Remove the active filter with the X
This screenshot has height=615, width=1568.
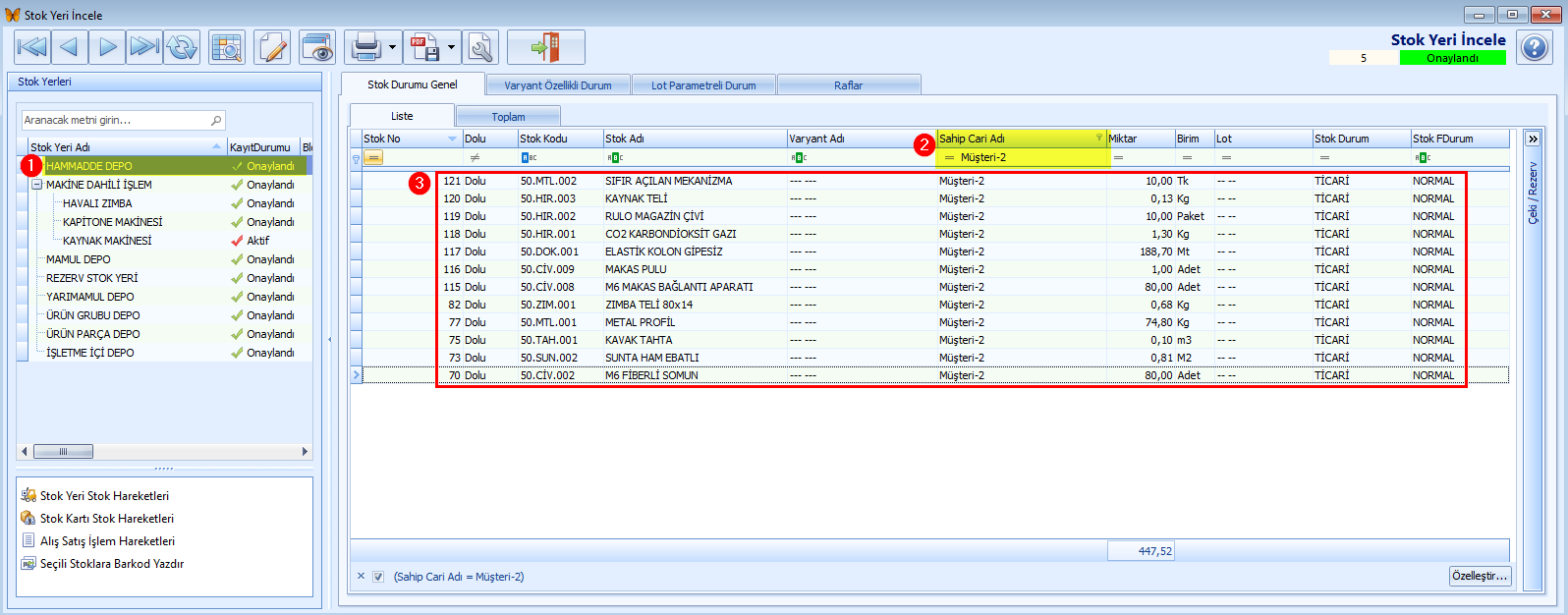click(361, 577)
